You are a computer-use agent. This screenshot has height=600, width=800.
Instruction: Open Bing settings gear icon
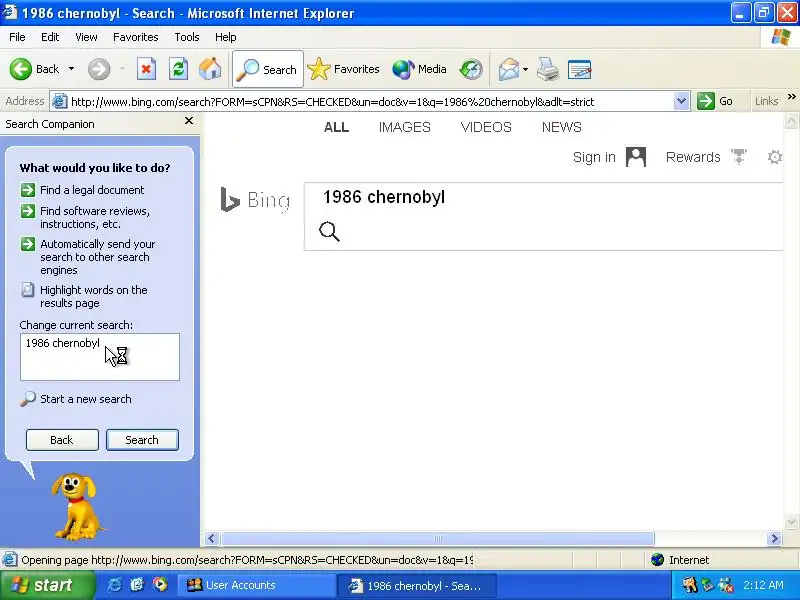774,157
